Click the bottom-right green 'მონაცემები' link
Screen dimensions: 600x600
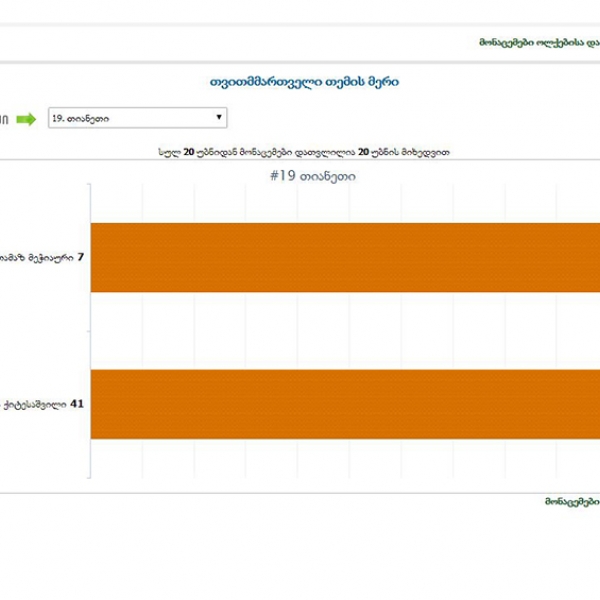[x=571, y=500]
